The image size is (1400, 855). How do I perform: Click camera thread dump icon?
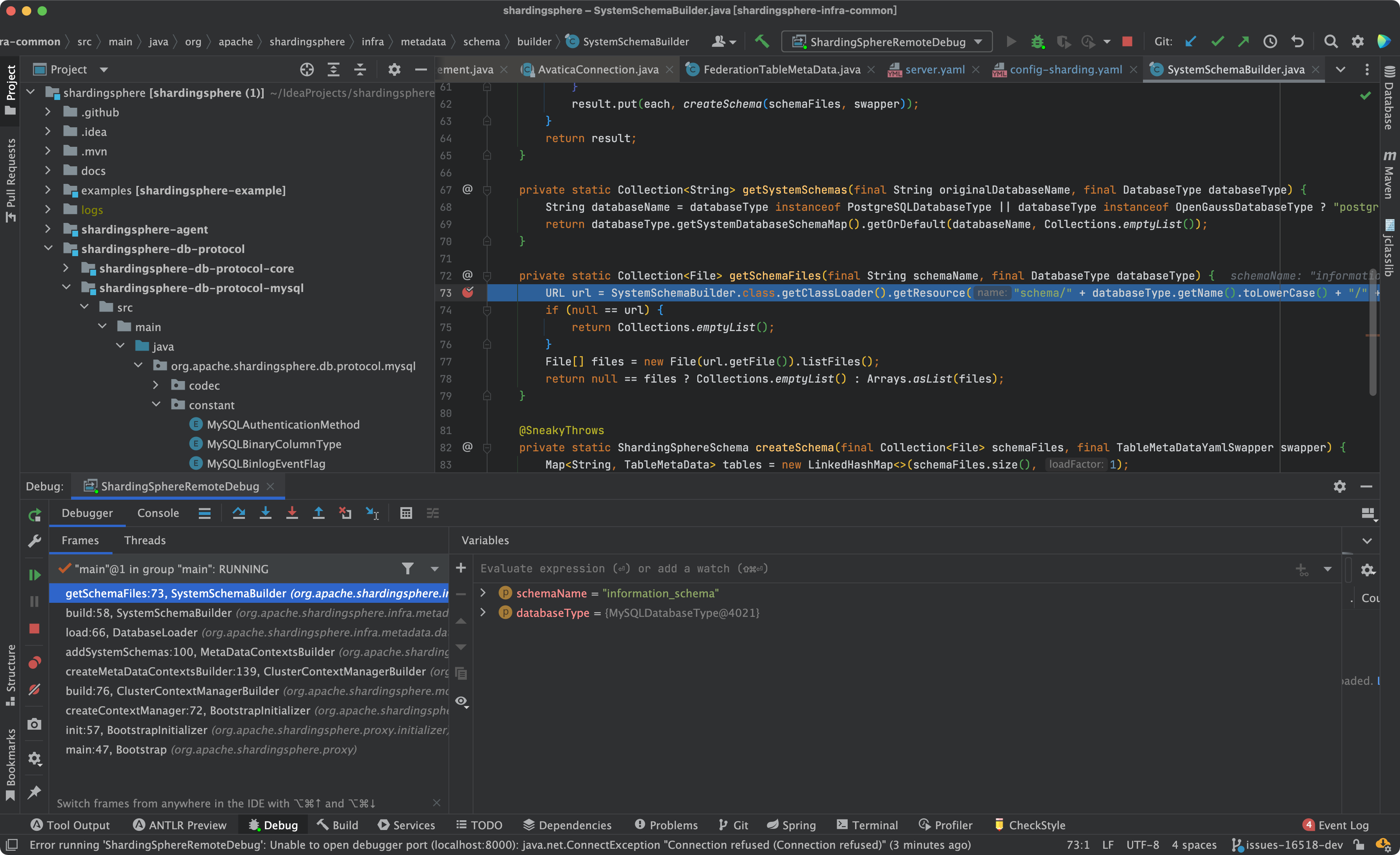click(35, 724)
